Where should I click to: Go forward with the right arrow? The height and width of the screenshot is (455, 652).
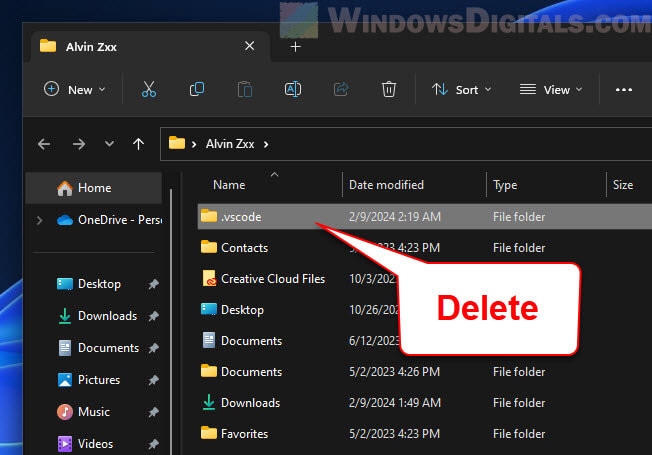[79, 144]
